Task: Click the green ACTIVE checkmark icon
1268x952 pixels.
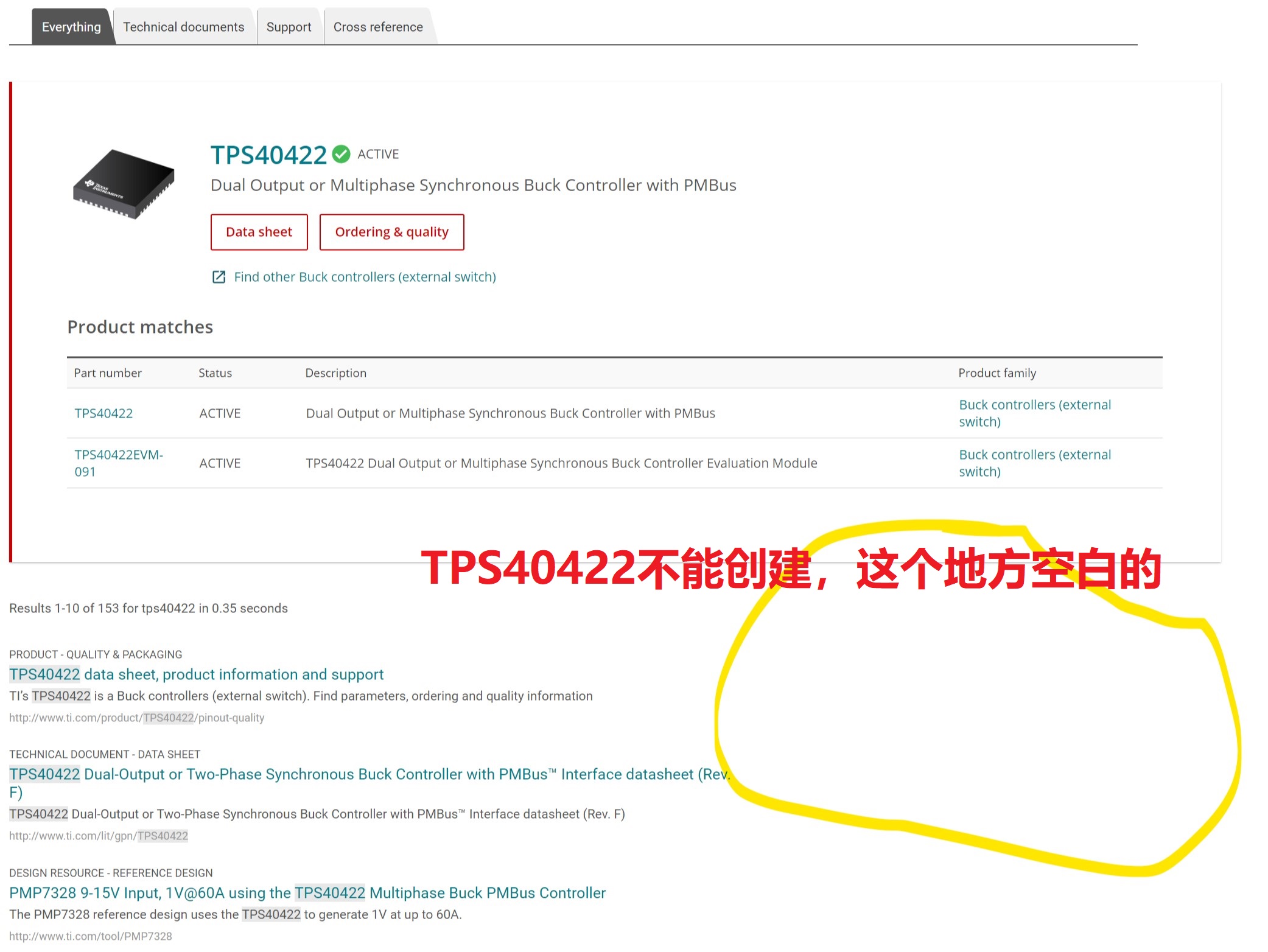Action: [342, 154]
